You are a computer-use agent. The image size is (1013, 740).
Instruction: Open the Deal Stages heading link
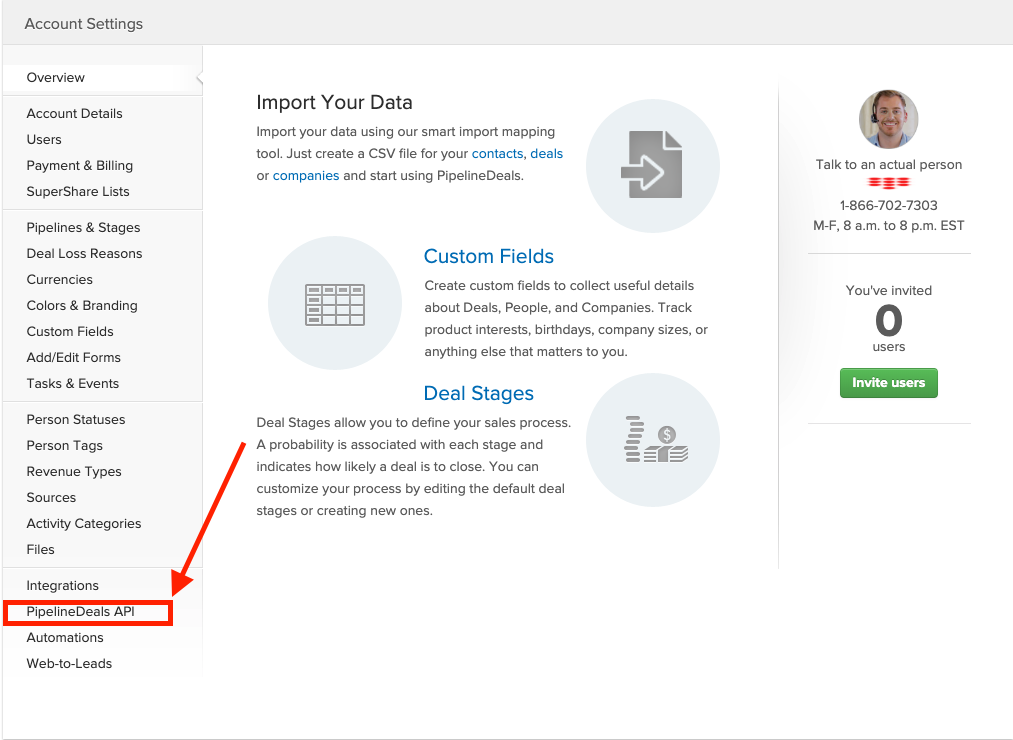[479, 394]
